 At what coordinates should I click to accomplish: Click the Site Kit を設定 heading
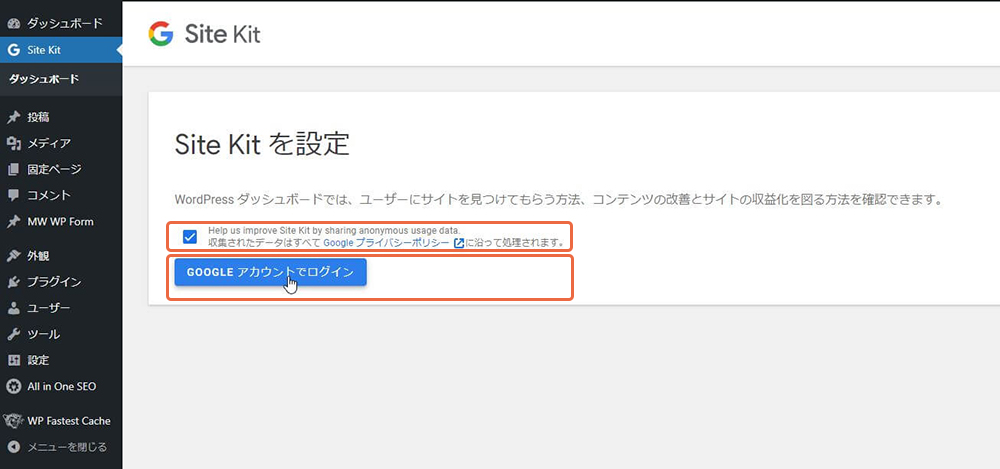(262, 145)
